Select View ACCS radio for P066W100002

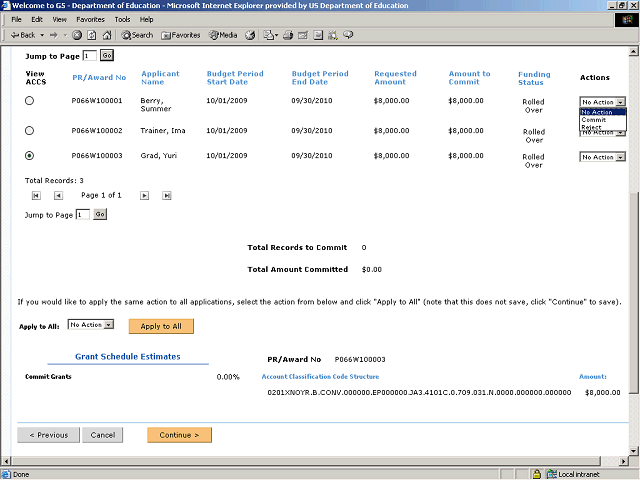coord(29,131)
